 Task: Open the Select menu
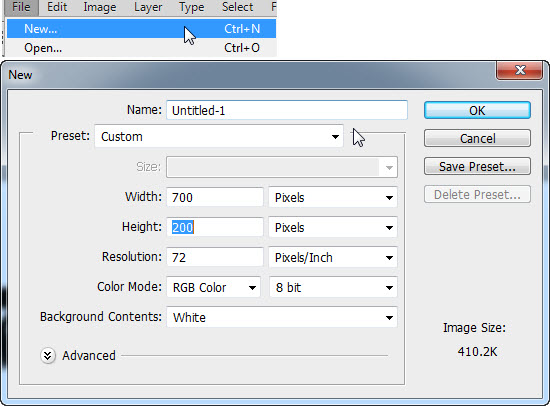[237, 7]
